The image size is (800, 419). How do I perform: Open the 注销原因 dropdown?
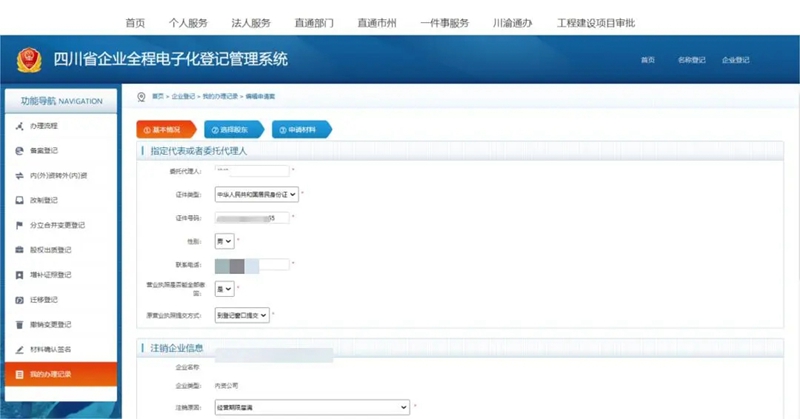pos(312,407)
